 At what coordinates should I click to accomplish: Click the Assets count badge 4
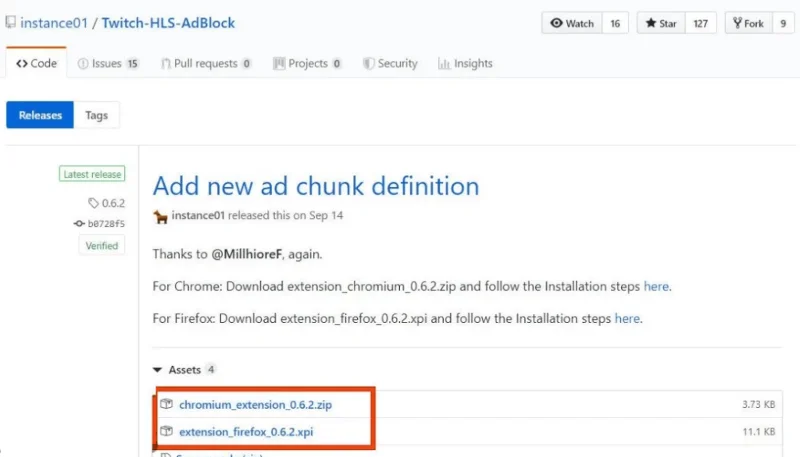211,369
